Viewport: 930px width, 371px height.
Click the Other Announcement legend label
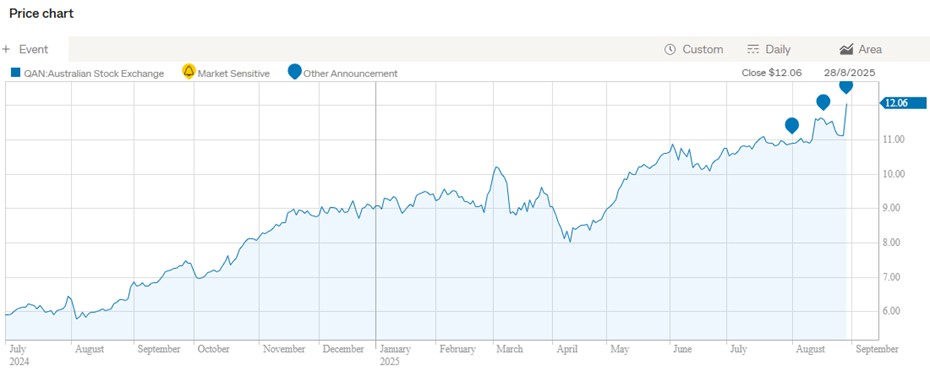351,73
